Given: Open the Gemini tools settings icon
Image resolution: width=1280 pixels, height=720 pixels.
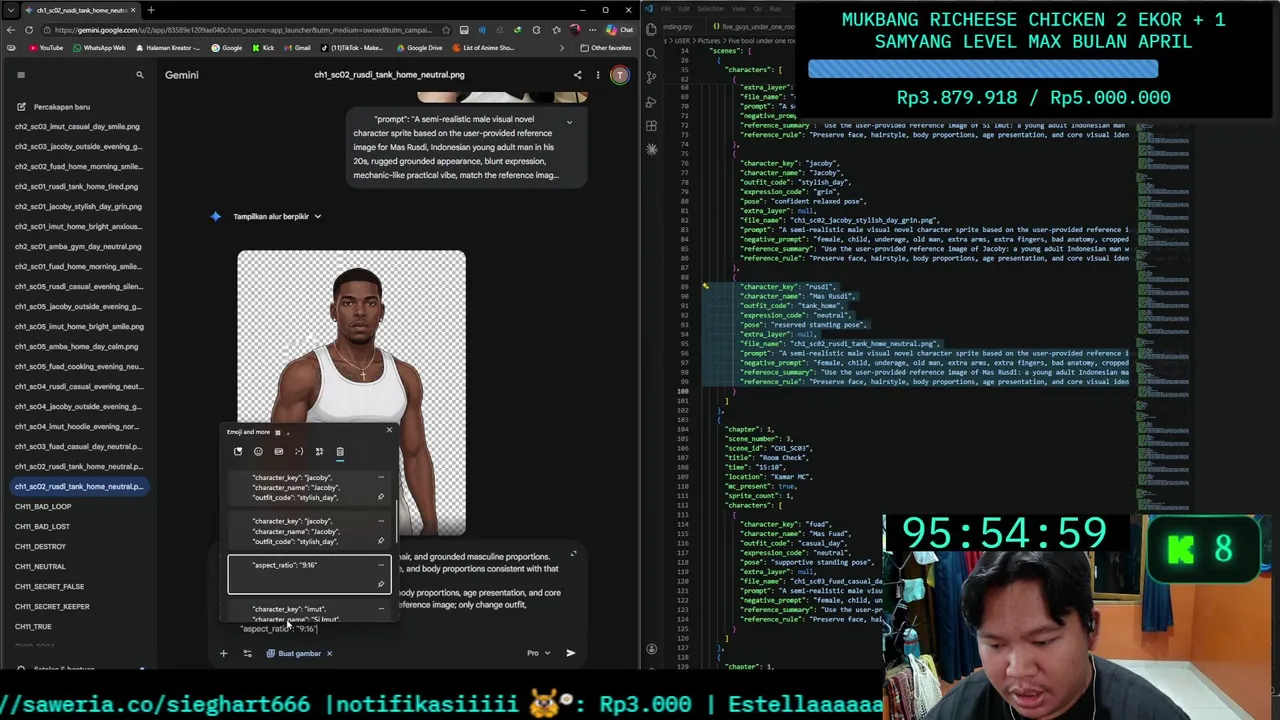Looking at the screenshot, I should [248, 653].
